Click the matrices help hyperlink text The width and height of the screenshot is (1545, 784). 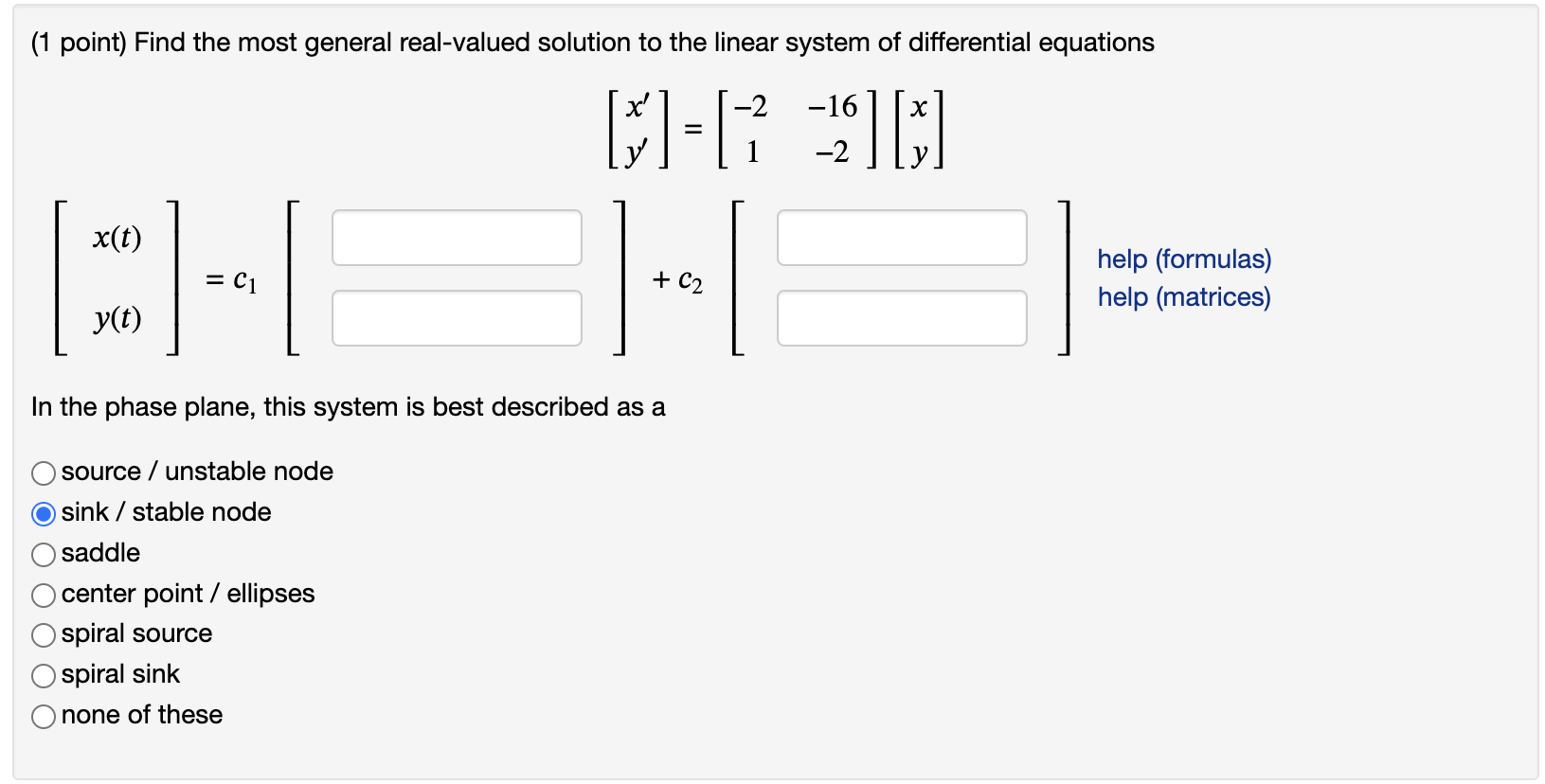(1182, 296)
